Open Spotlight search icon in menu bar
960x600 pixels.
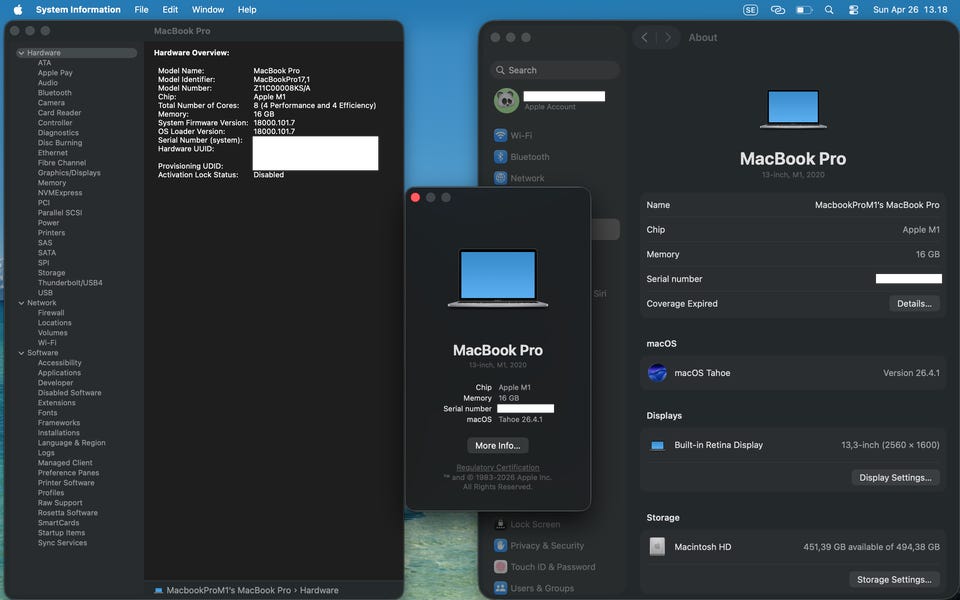(x=829, y=10)
